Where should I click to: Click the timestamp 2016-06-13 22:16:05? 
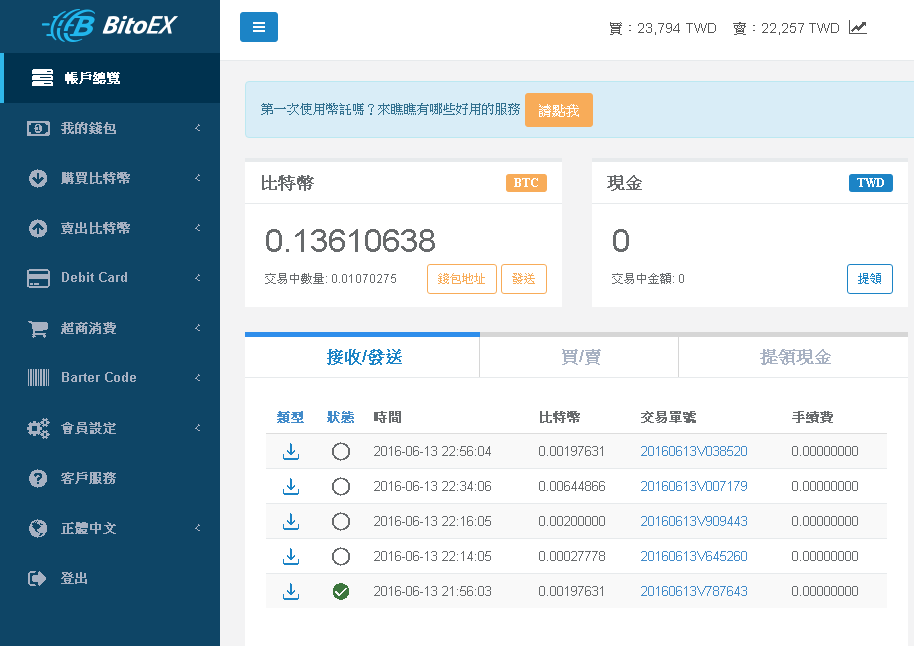click(433, 521)
